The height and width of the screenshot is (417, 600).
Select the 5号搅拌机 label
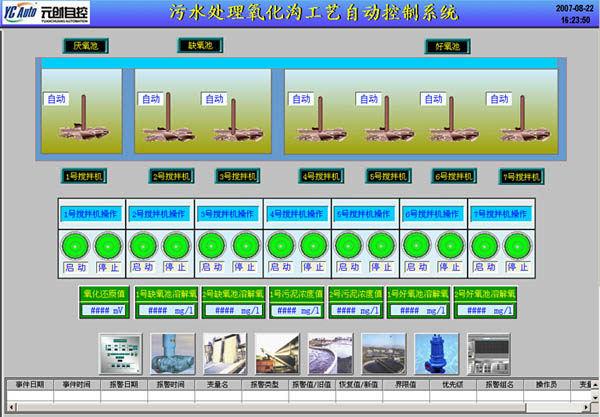(x=388, y=176)
